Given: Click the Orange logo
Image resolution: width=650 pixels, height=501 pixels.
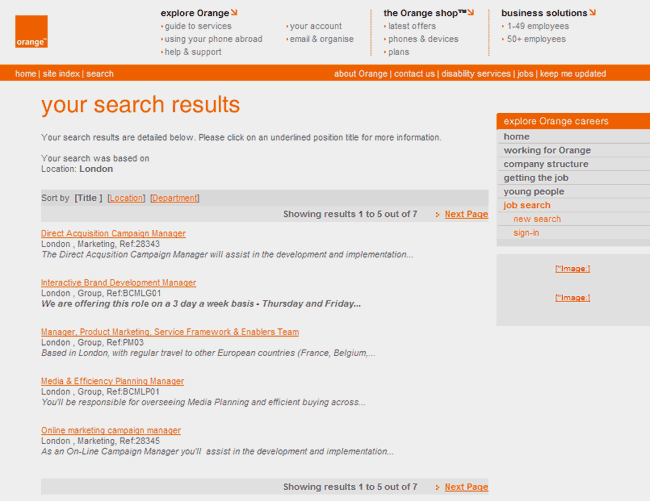Looking at the screenshot, I should tap(32, 31).
